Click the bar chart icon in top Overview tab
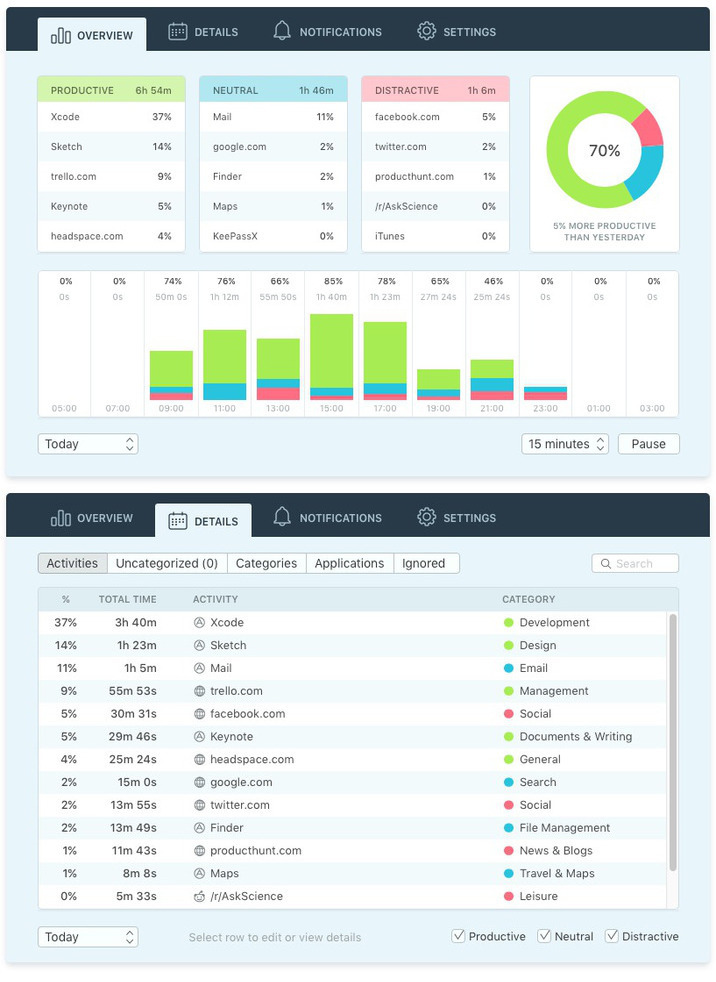The height and width of the screenshot is (982, 716). tap(61, 35)
